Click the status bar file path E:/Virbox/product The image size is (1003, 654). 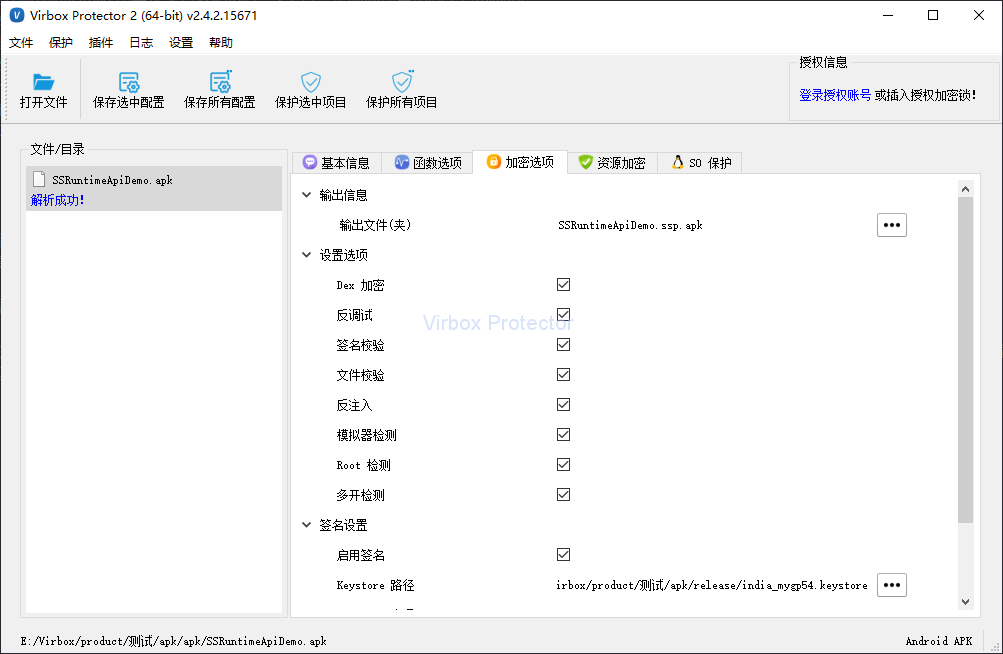click(173, 641)
